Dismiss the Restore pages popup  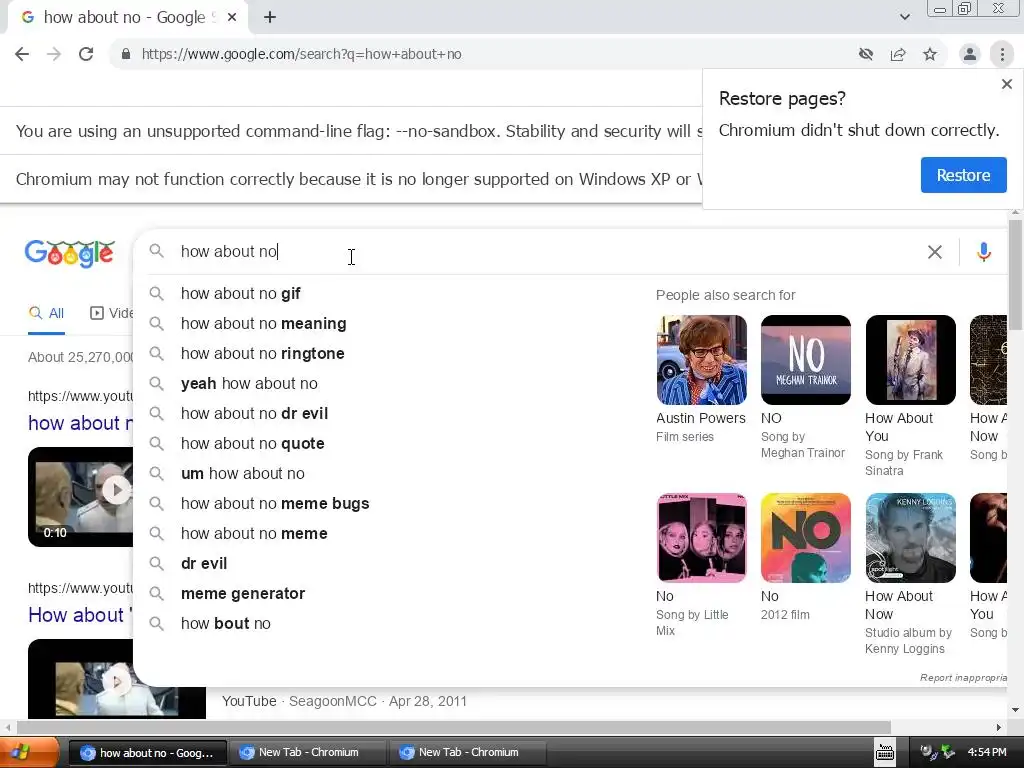1007,84
